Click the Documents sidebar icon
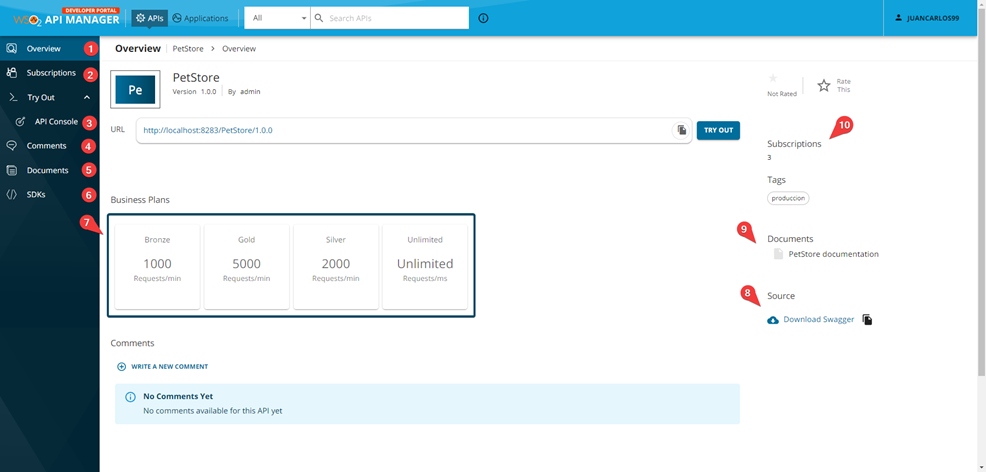Viewport: 986px width, 472px height. (x=11, y=170)
